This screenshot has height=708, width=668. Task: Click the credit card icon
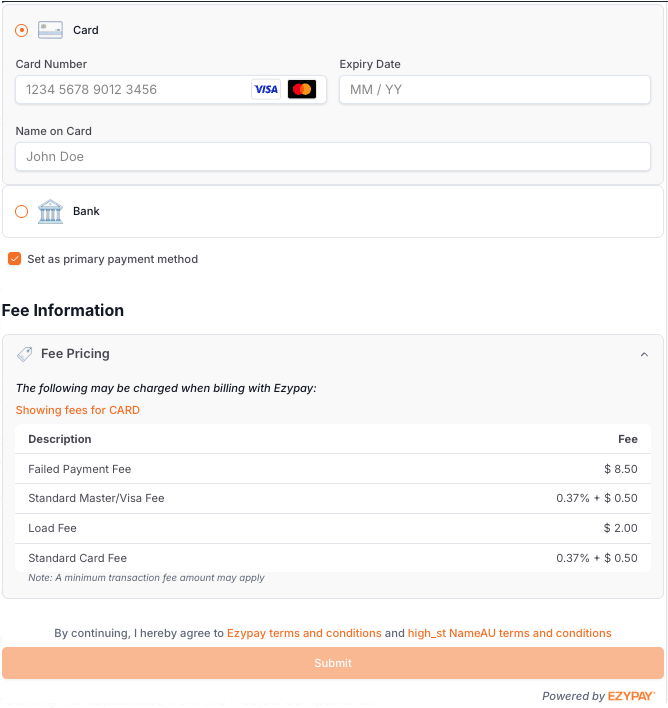[x=50, y=30]
